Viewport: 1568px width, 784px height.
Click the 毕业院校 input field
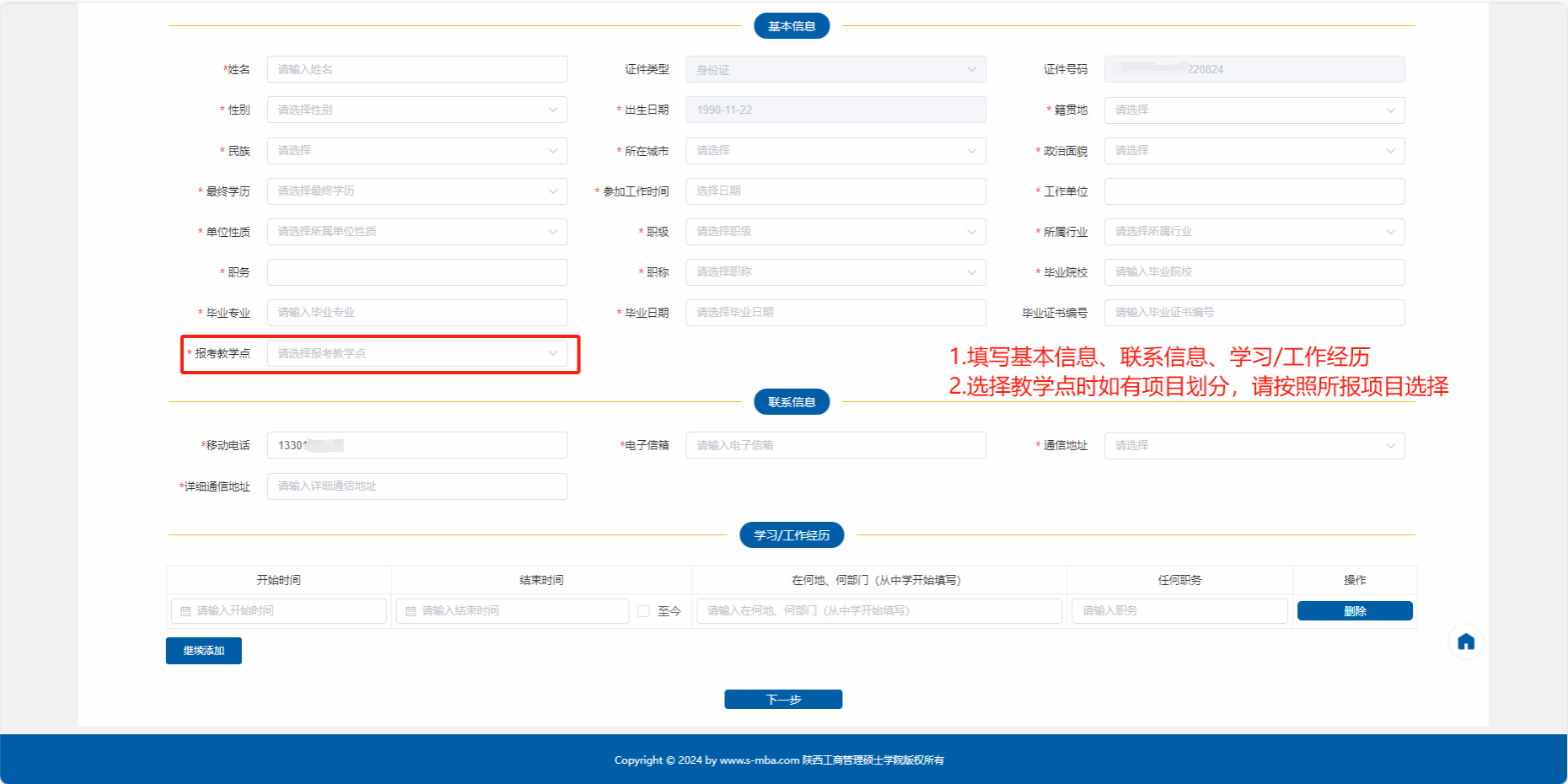click(1254, 272)
